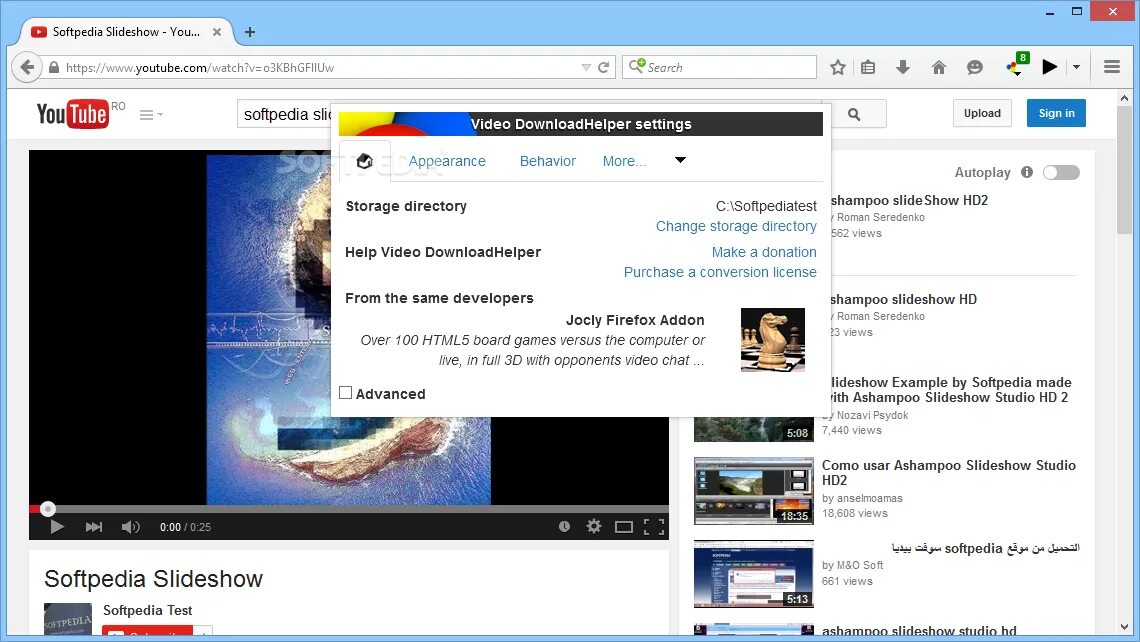Open the Jocly Firefox Addon link
Image resolution: width=1140 pixels, height=642 pixels.
pos(635,320)
